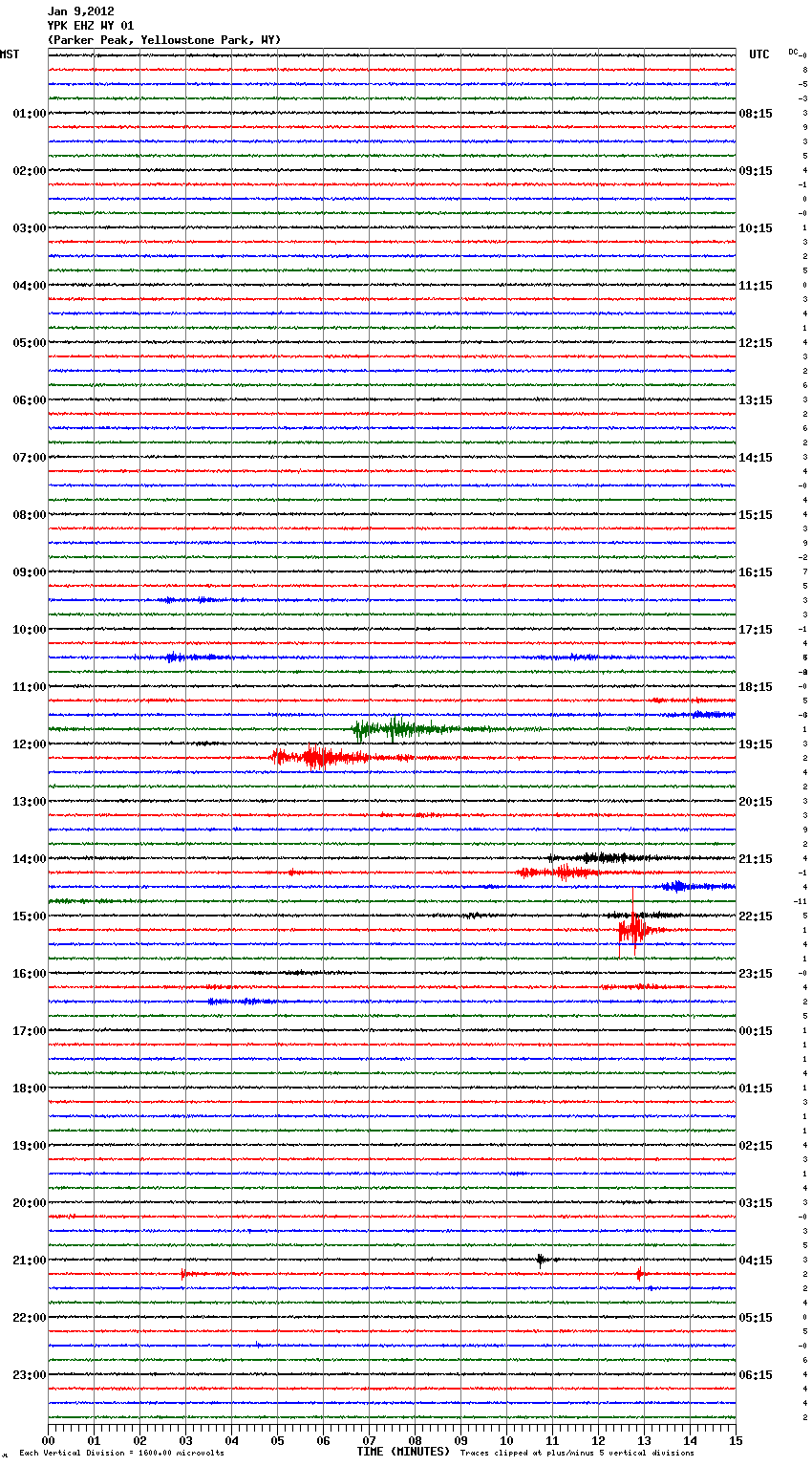Screen dimensions: 812x1466
Task: Click the "-11" DC offset value
Action: click(801, 901)
